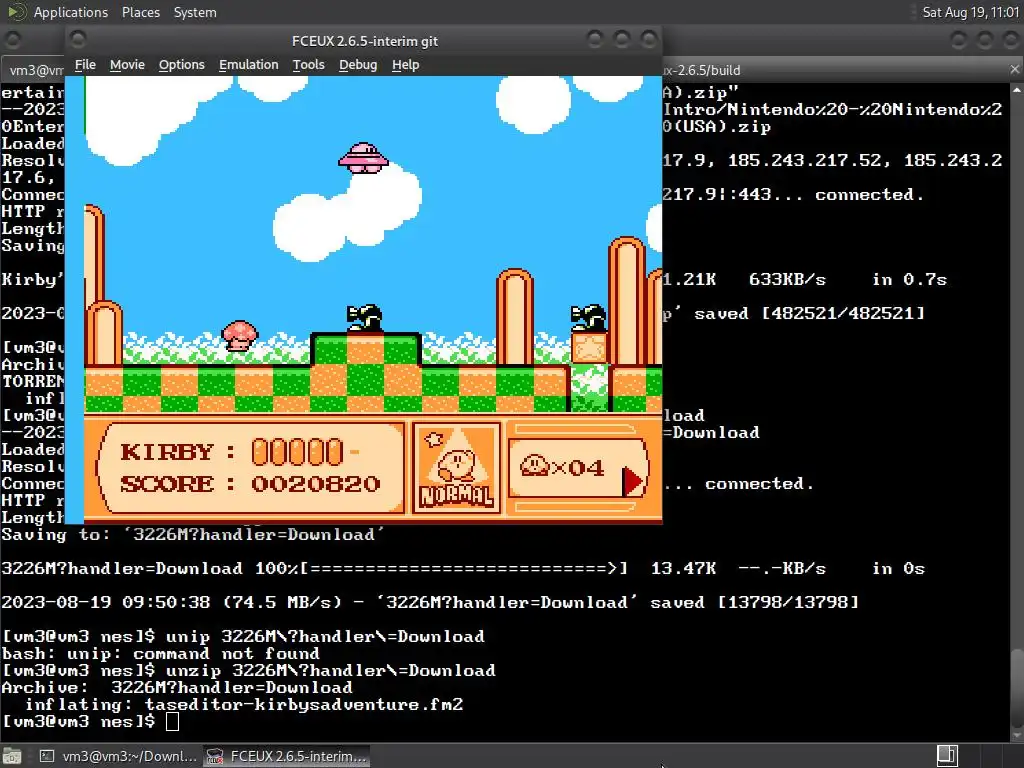Click the star block in the game

(589, 347)
